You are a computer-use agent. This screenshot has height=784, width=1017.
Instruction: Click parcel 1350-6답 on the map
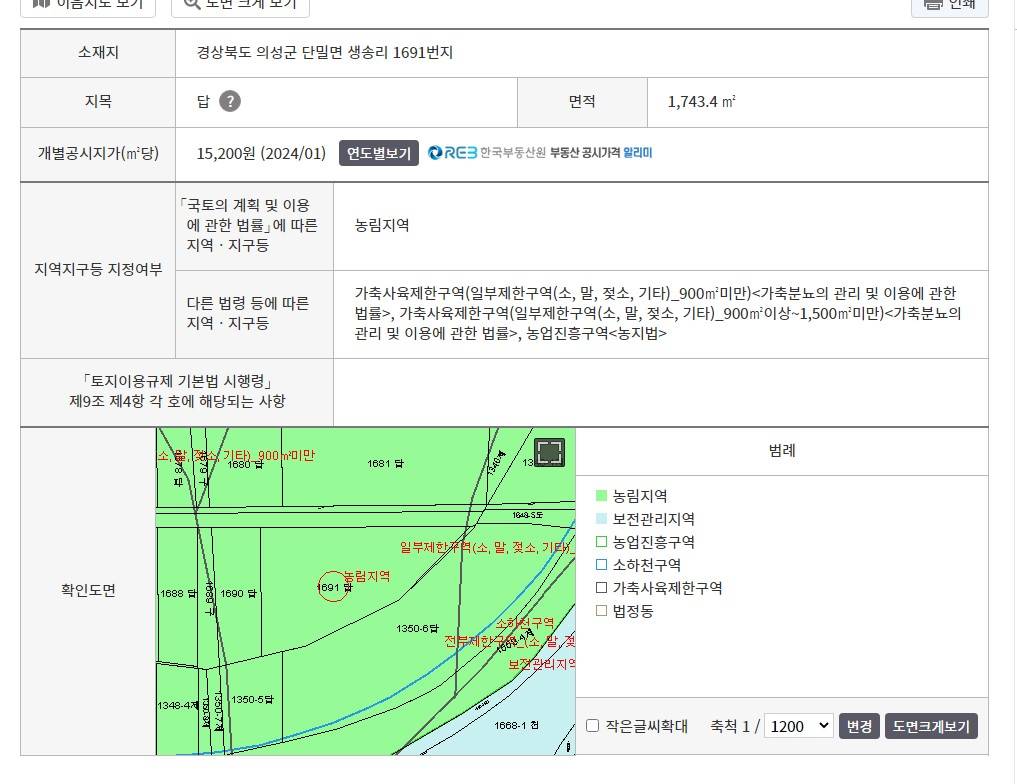[417, 628]
